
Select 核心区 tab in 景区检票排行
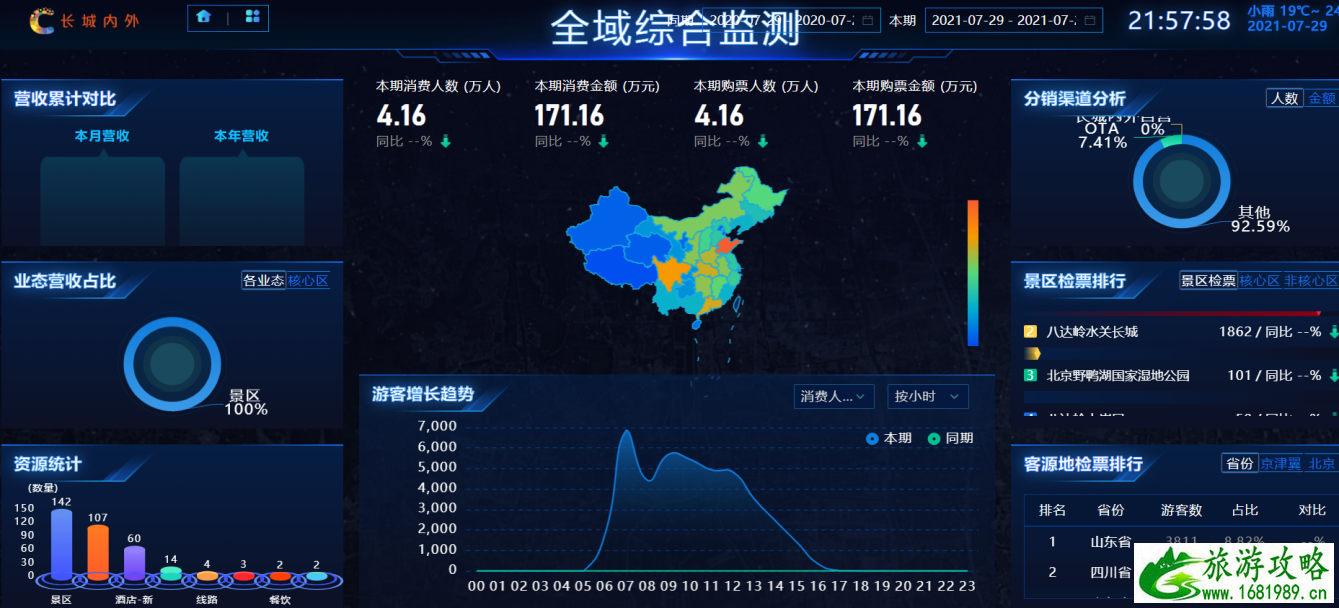coord(1260,280)
